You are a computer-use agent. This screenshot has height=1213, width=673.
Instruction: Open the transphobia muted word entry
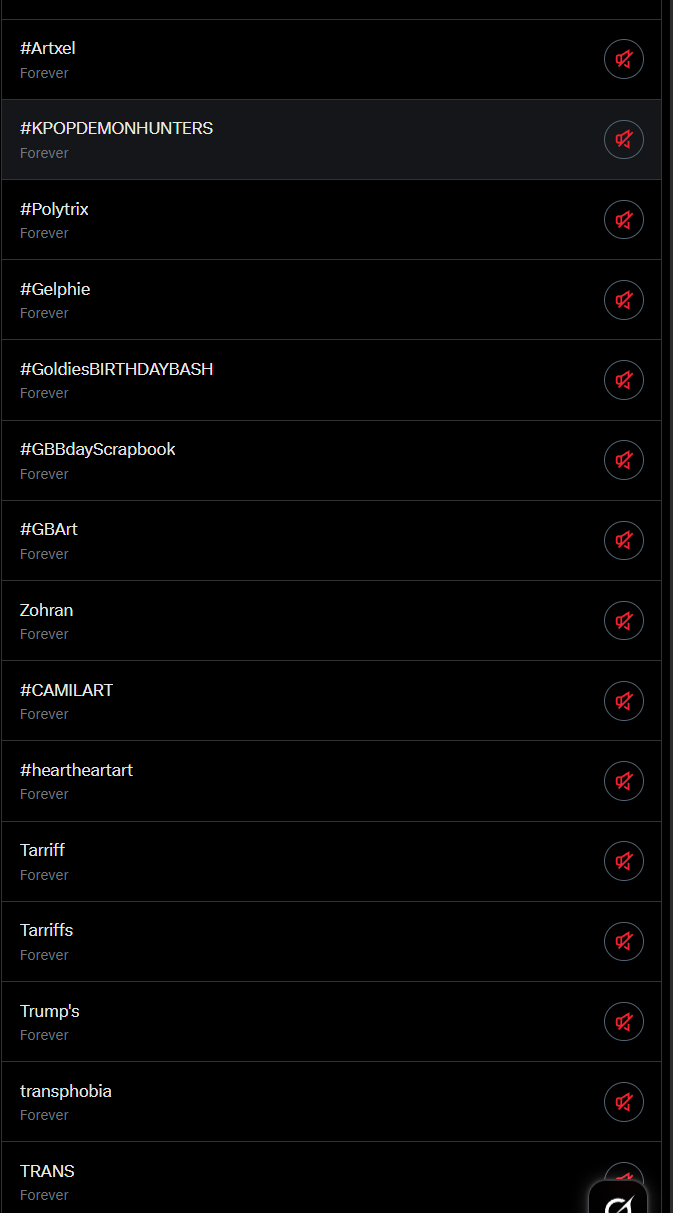300,1102
